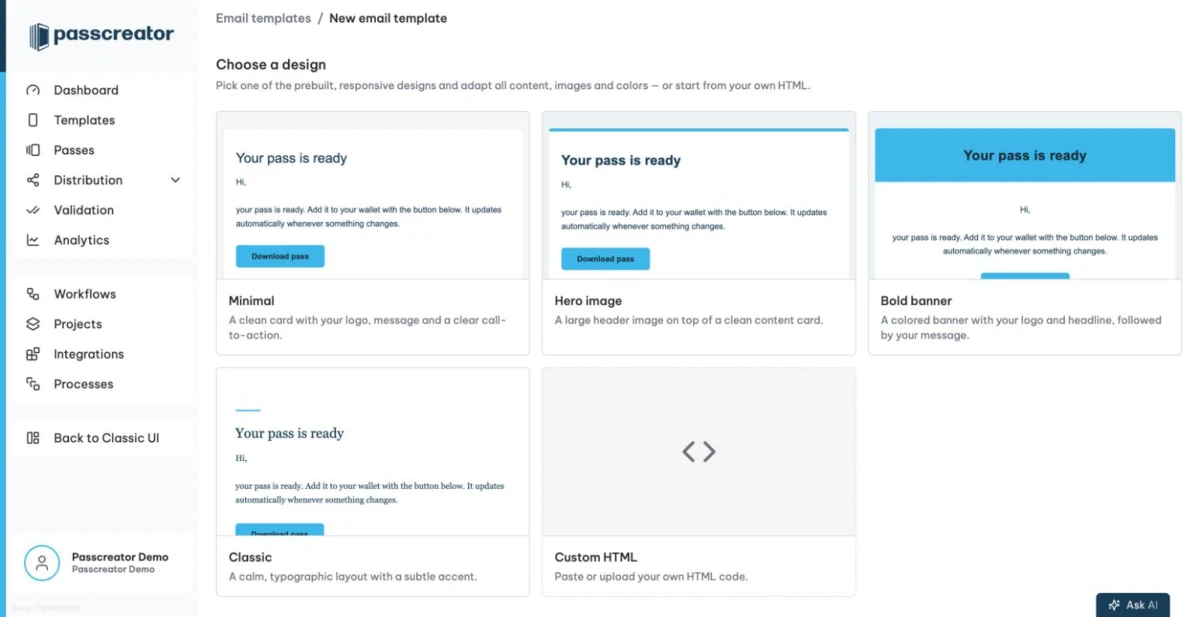Click the Analytics chart icon
The width and height of the screenshot is (1200, 617).
tap(33, 240)
